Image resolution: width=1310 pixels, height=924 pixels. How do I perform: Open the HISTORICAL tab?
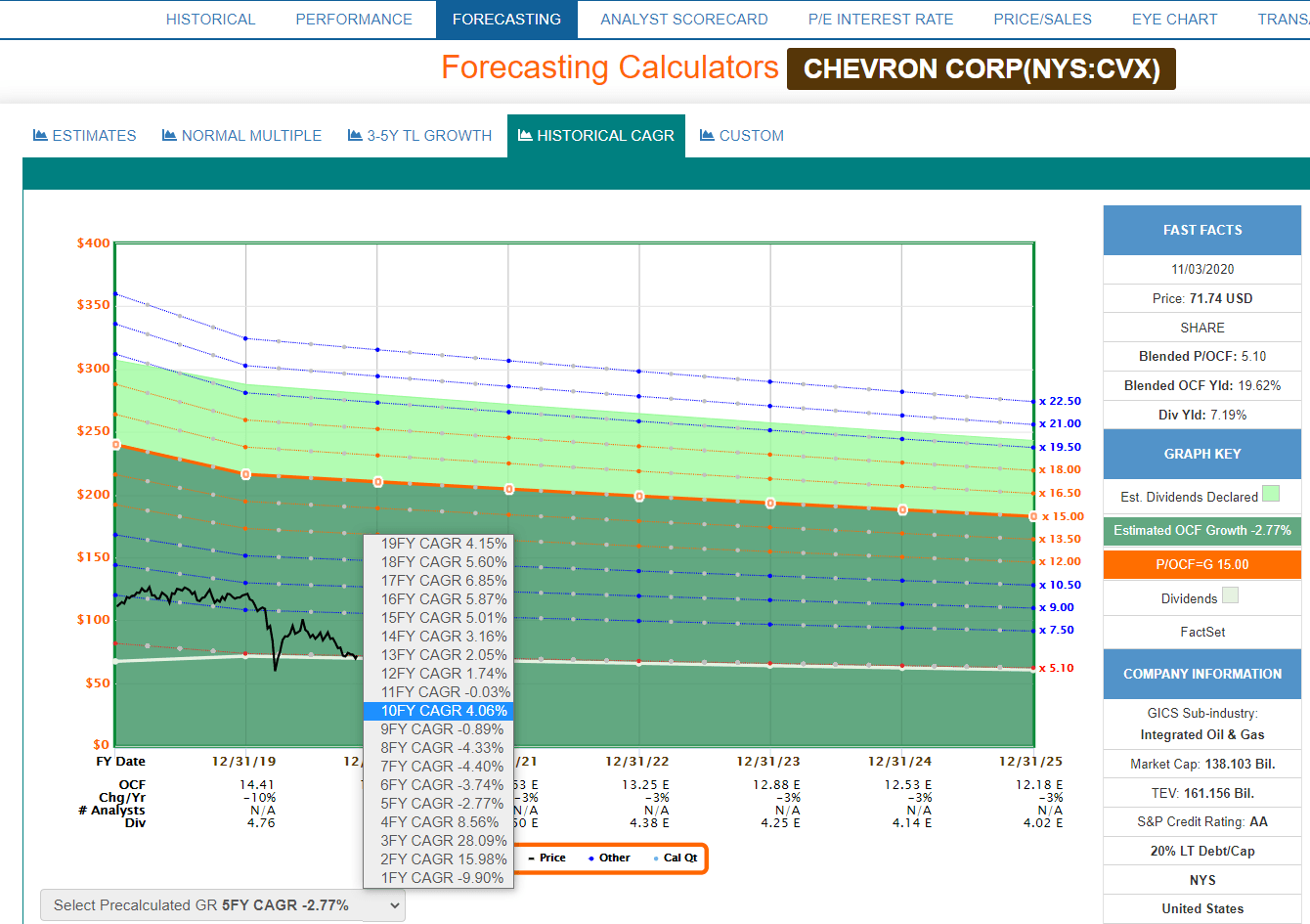point(210,20)
